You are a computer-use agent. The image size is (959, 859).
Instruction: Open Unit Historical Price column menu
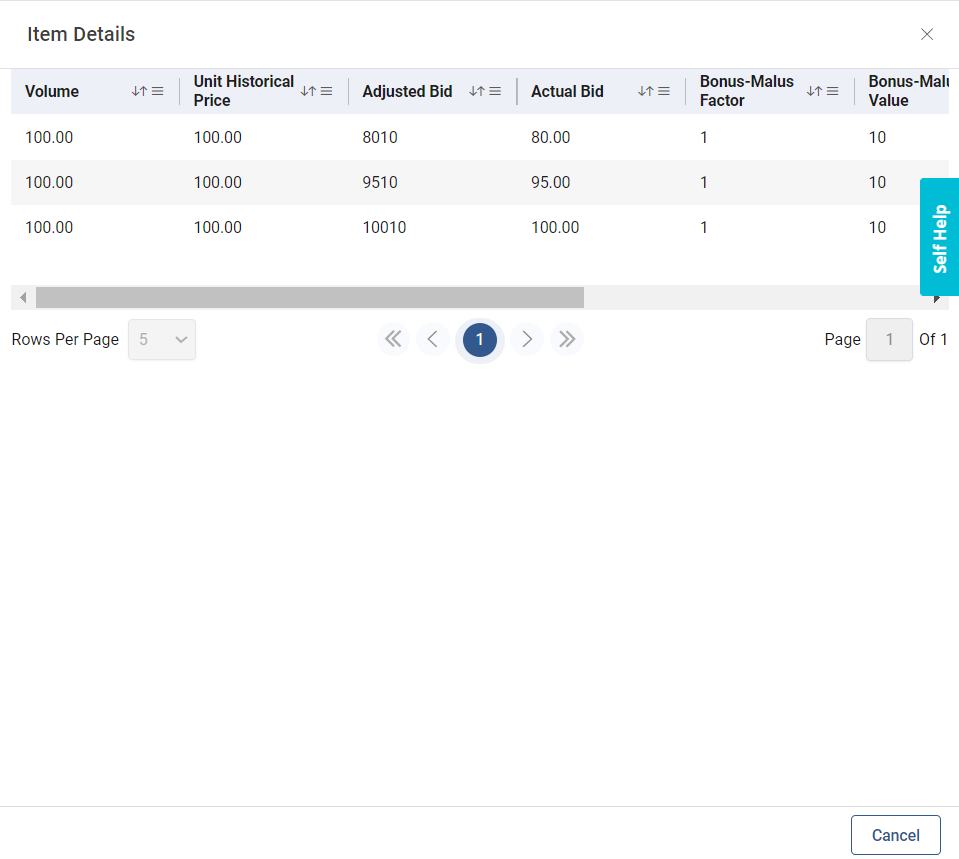pos(327,91)
